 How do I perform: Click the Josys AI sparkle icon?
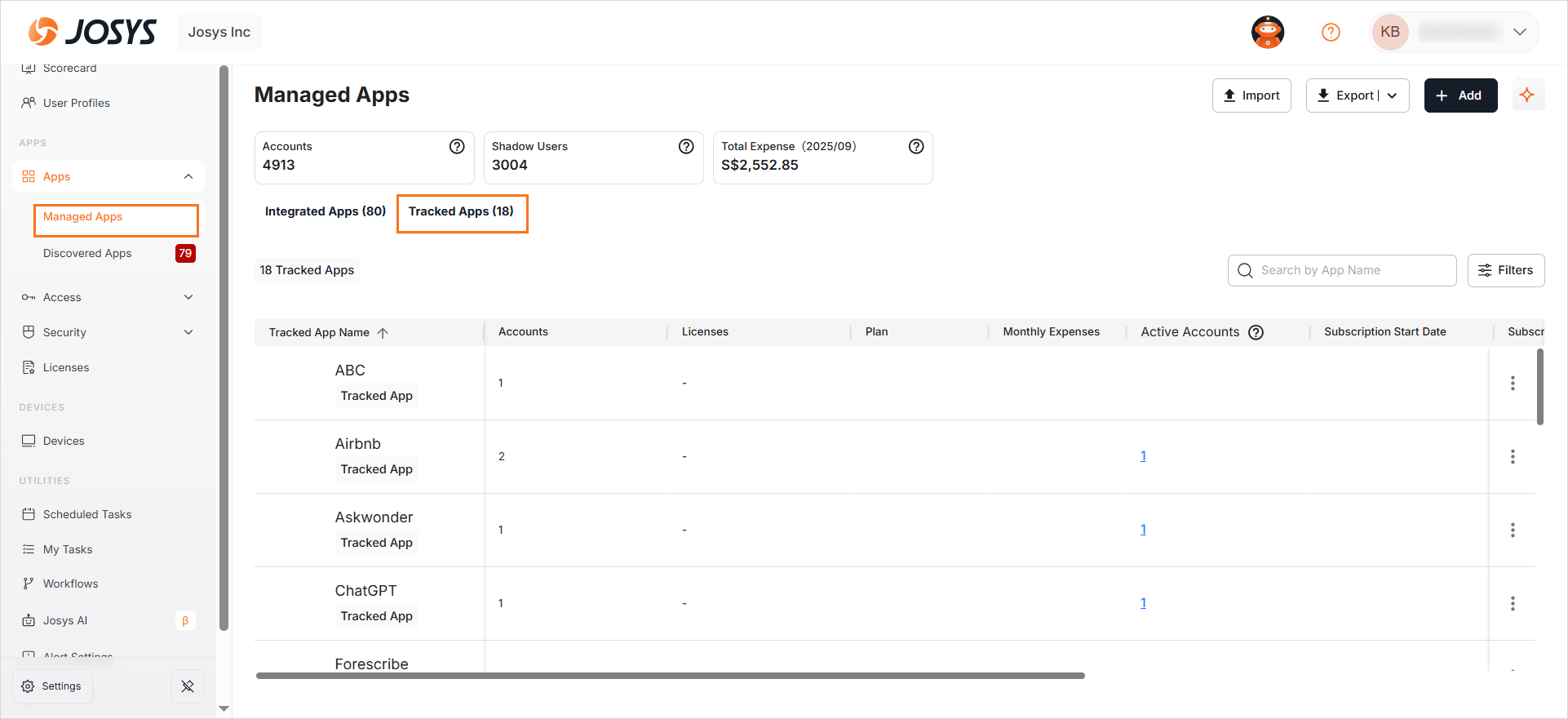pyautogui.click(x=1527, y=95)
